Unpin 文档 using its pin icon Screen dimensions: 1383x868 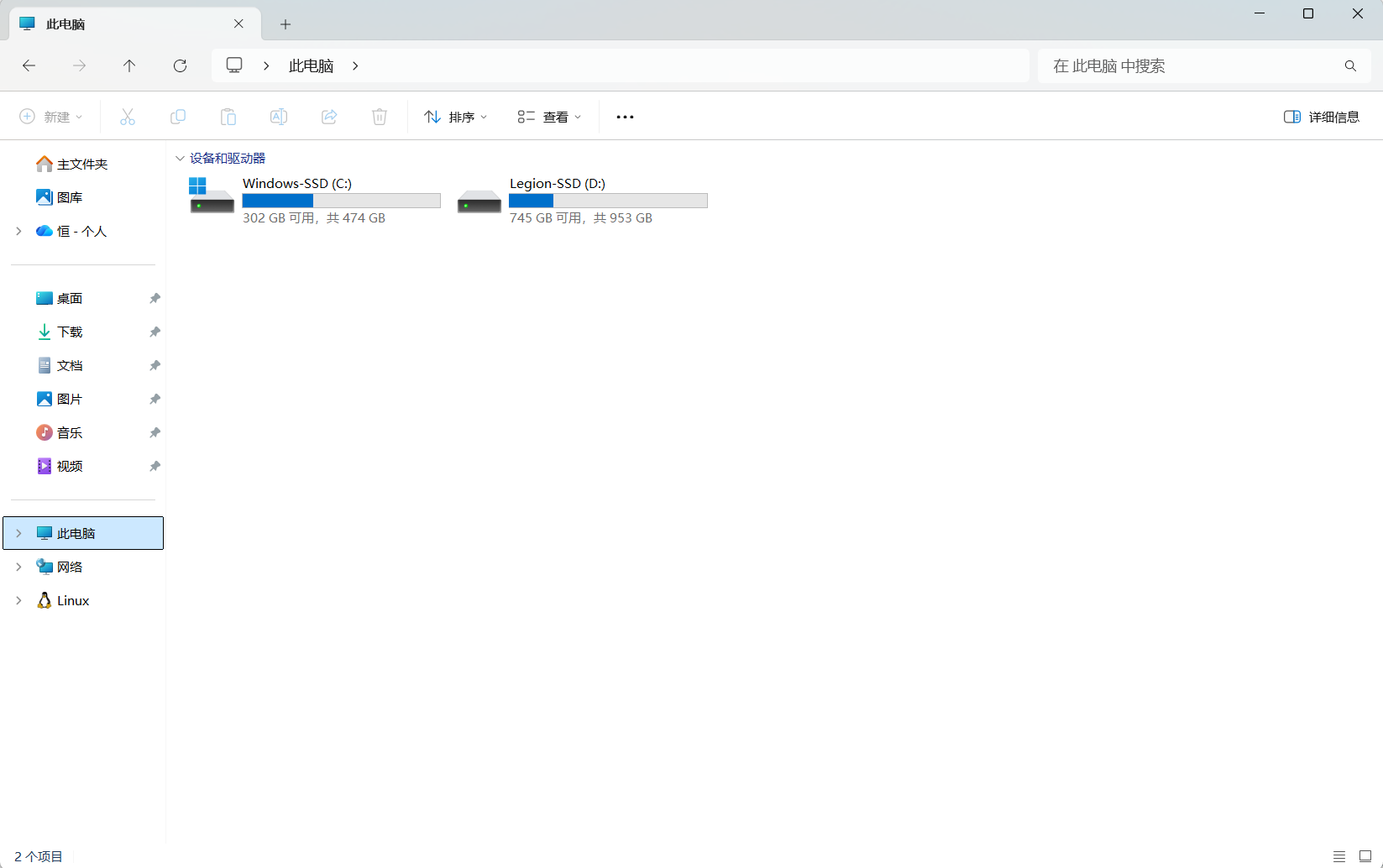[155, 365]
